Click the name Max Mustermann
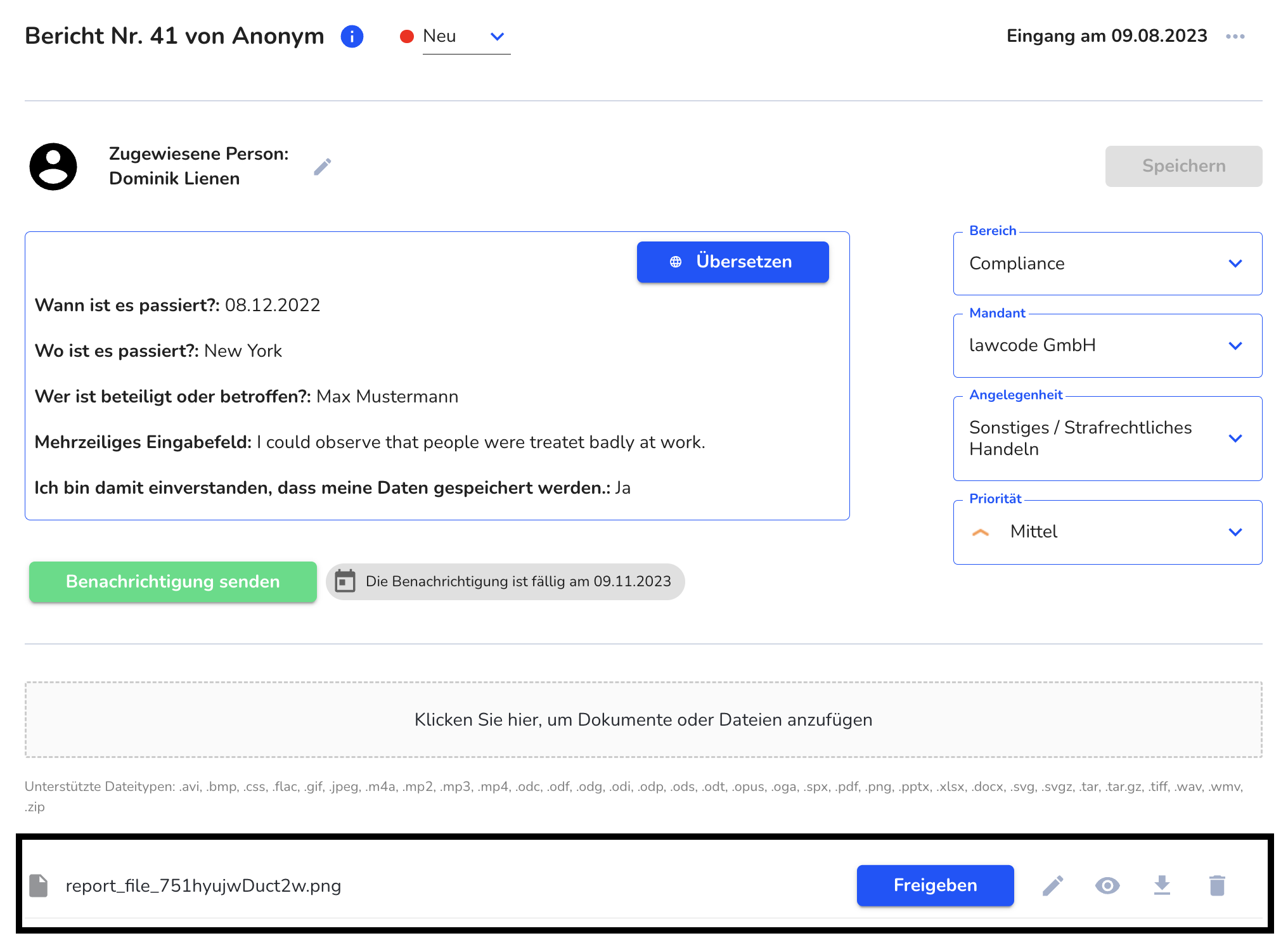Image resolution: width=1288 pixels, height=938 pixels. click(387, 397)
